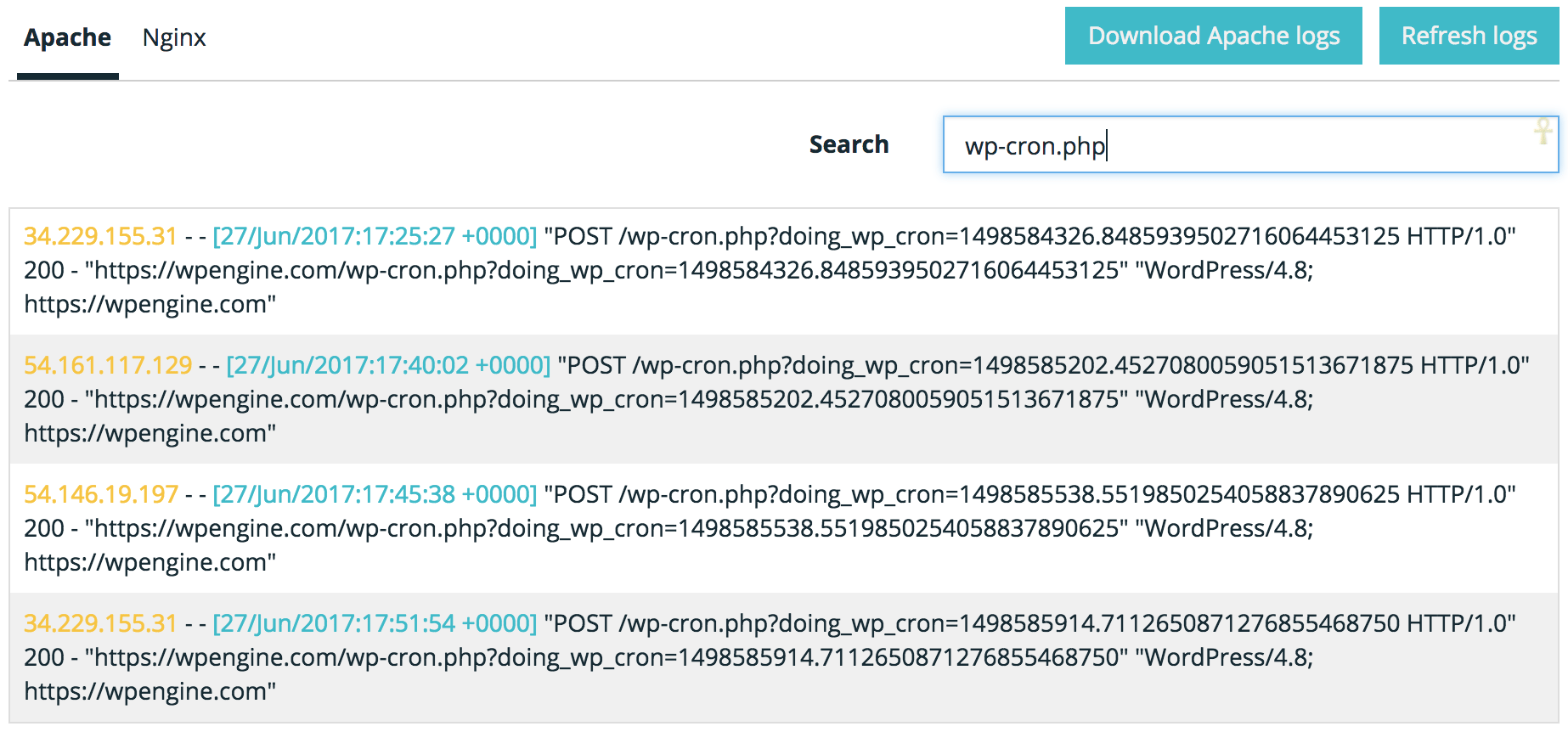This screenshot has height=732, width=1568.
Task: Click the 17:51:54 timestamp
Action: 375,623
